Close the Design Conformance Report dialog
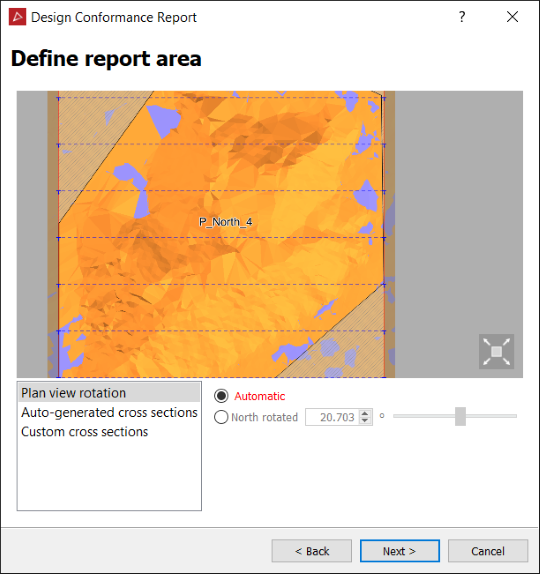 pyautogui.click(x=512, y=17)
